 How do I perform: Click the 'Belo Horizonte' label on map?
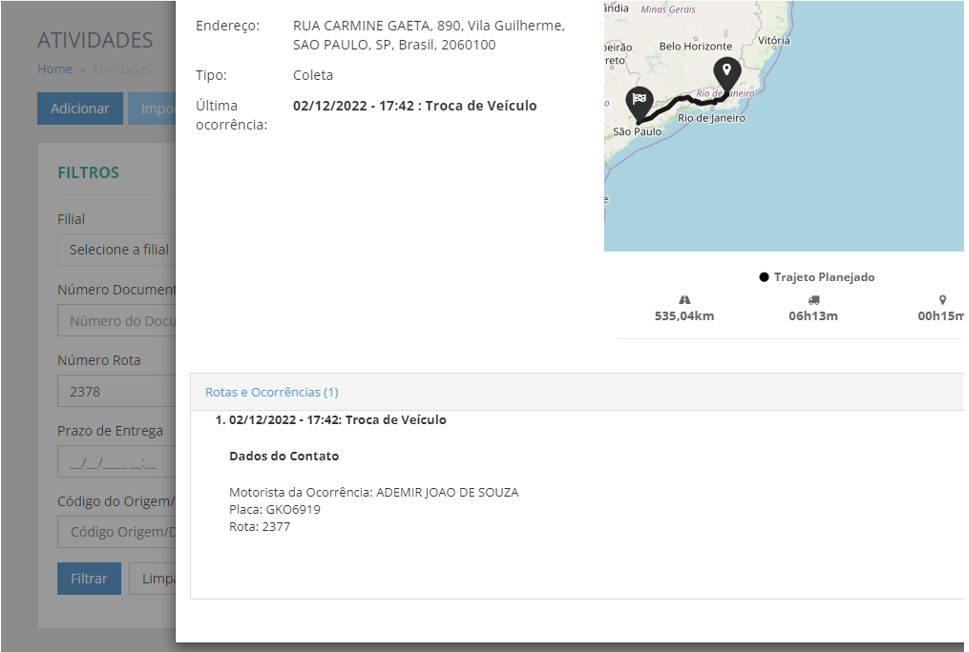click(x=696, y=46)
